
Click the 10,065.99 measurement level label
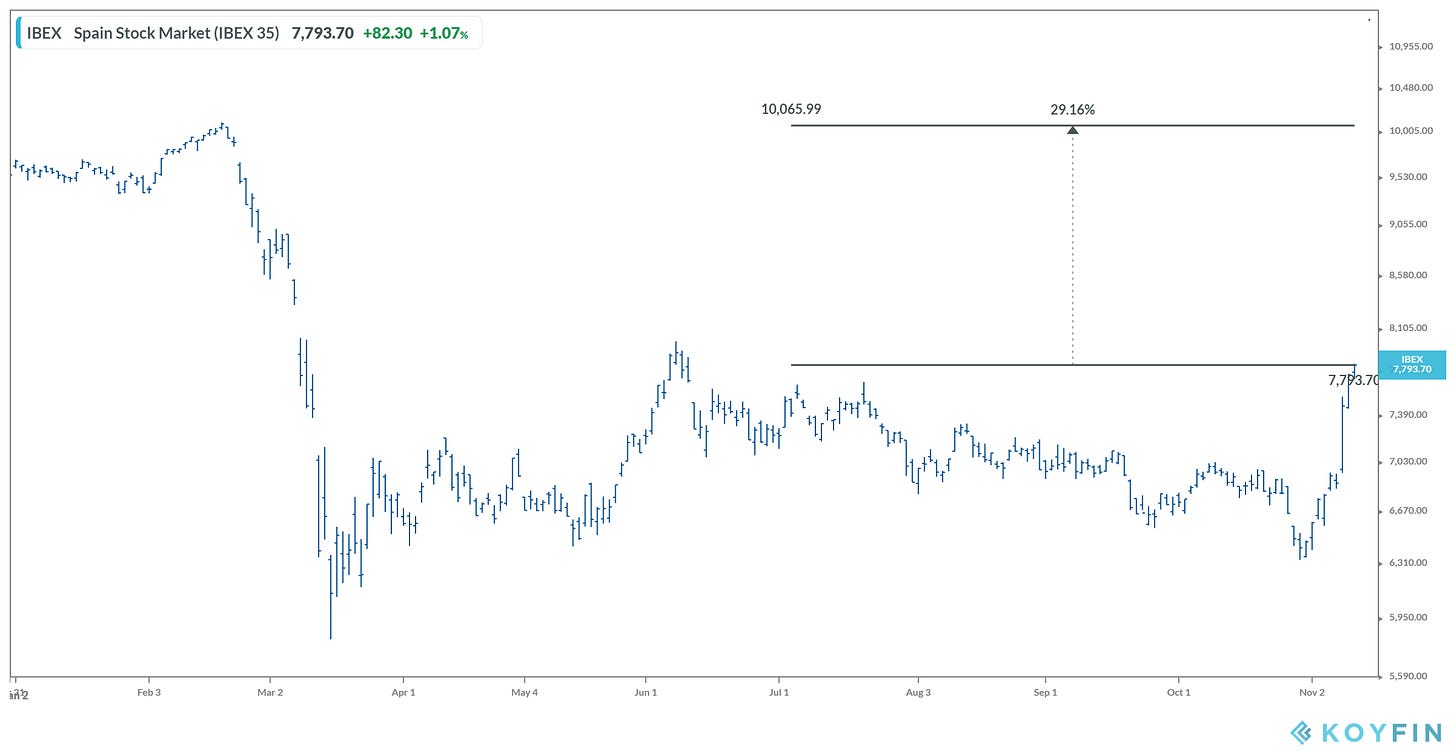pyautogui.click(x=791, y=109)
